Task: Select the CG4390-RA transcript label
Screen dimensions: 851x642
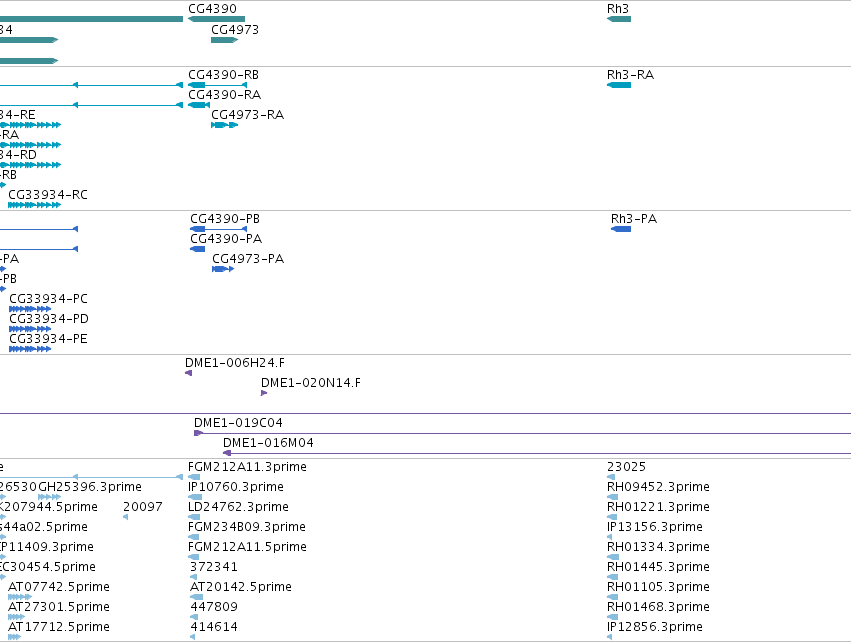Action: click(x=225, y=95)
